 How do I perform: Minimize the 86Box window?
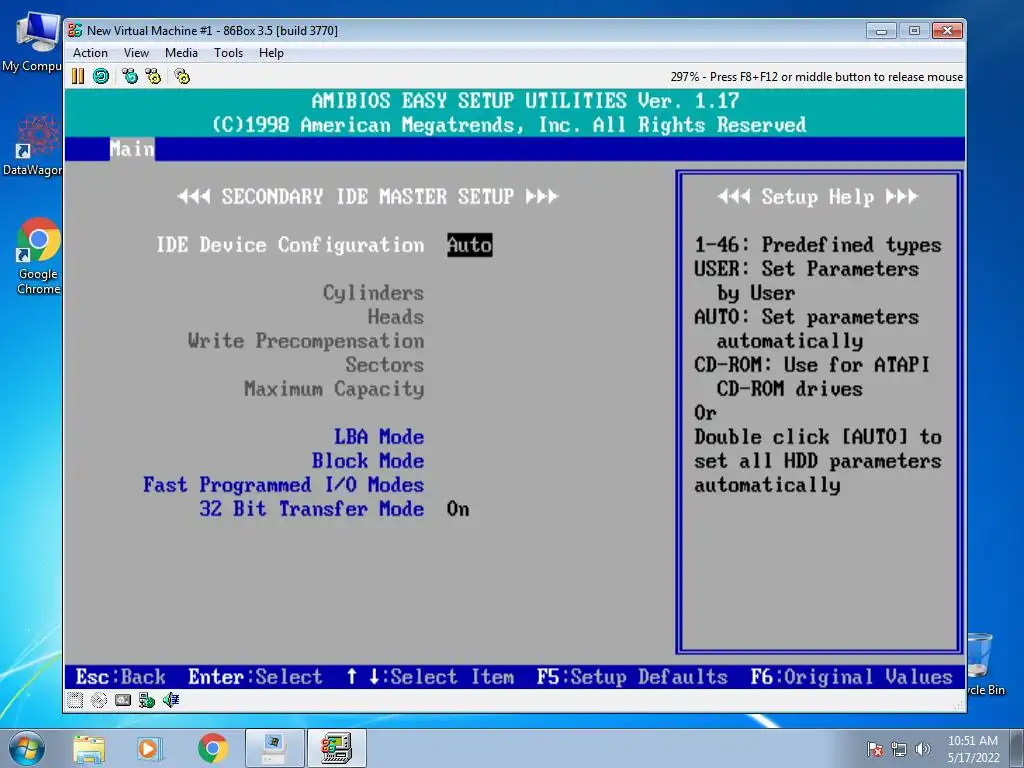(881, 30)
